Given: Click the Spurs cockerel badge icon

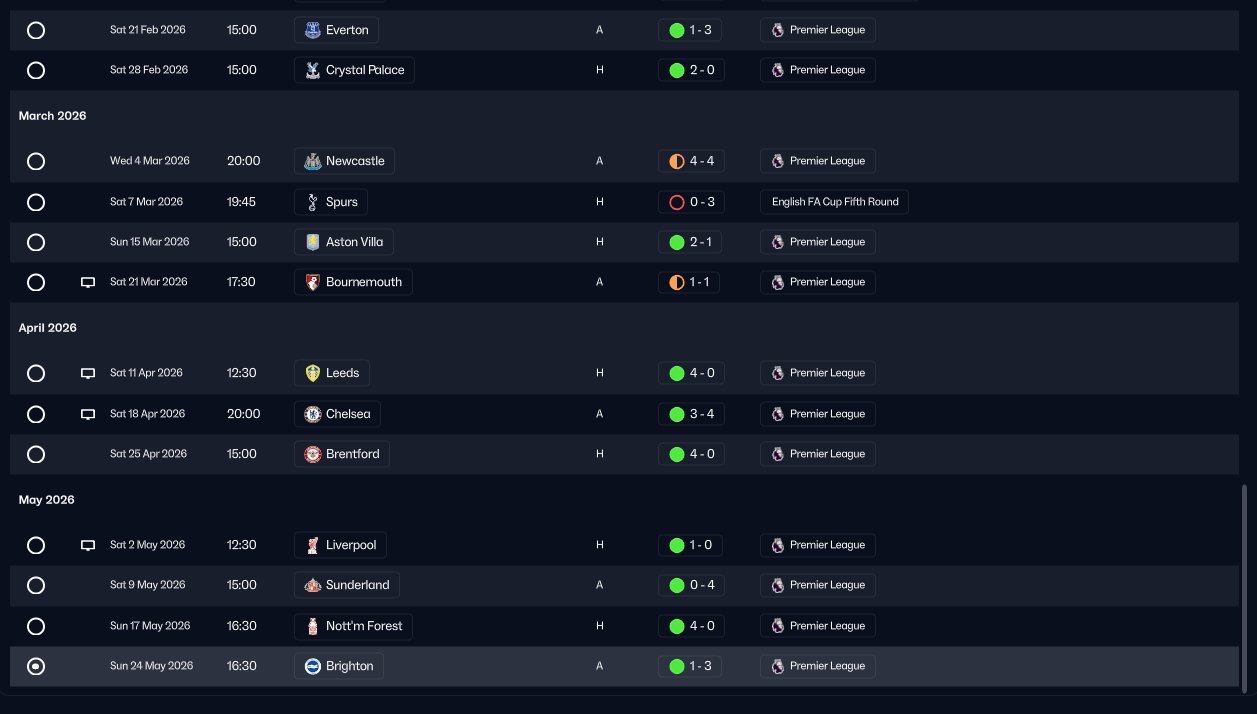Looking at the screenshot, I should click(312, 202).
